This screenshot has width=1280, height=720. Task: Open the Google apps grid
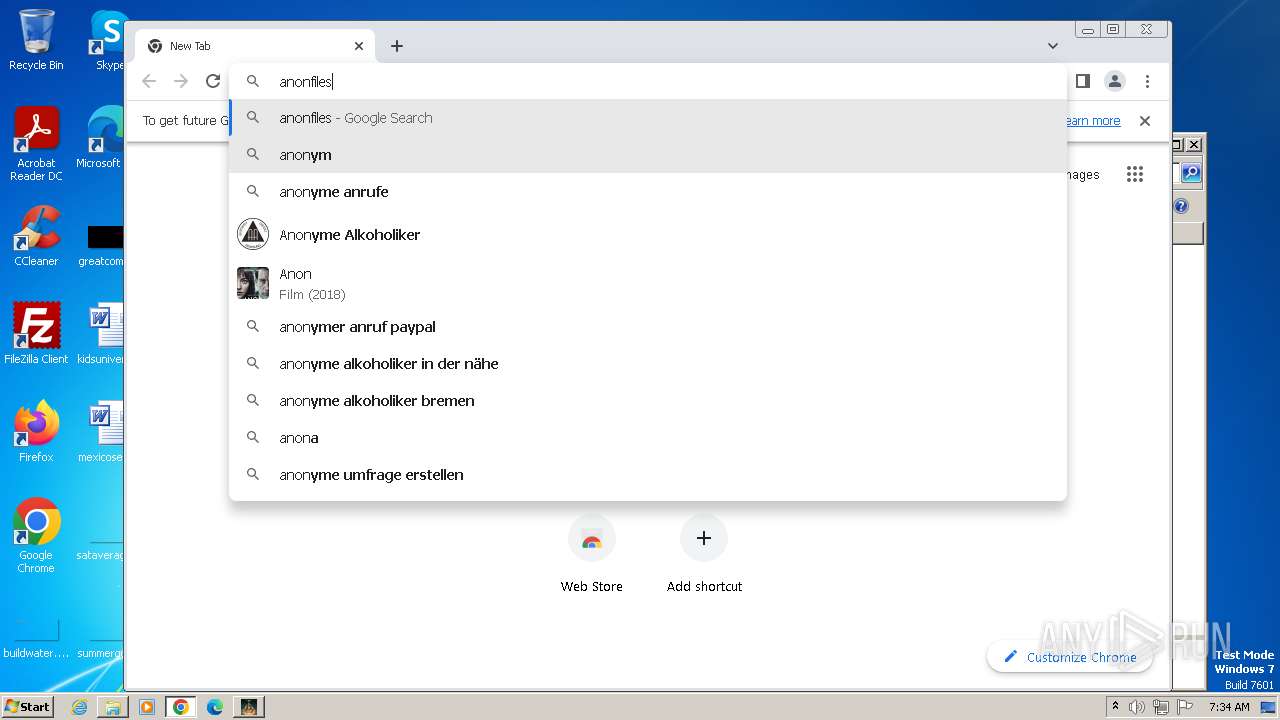click(1134, 174)
